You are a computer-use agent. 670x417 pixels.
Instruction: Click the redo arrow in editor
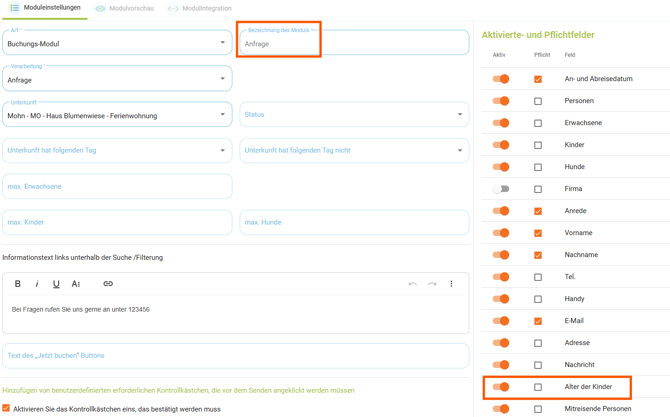(432, 284)
